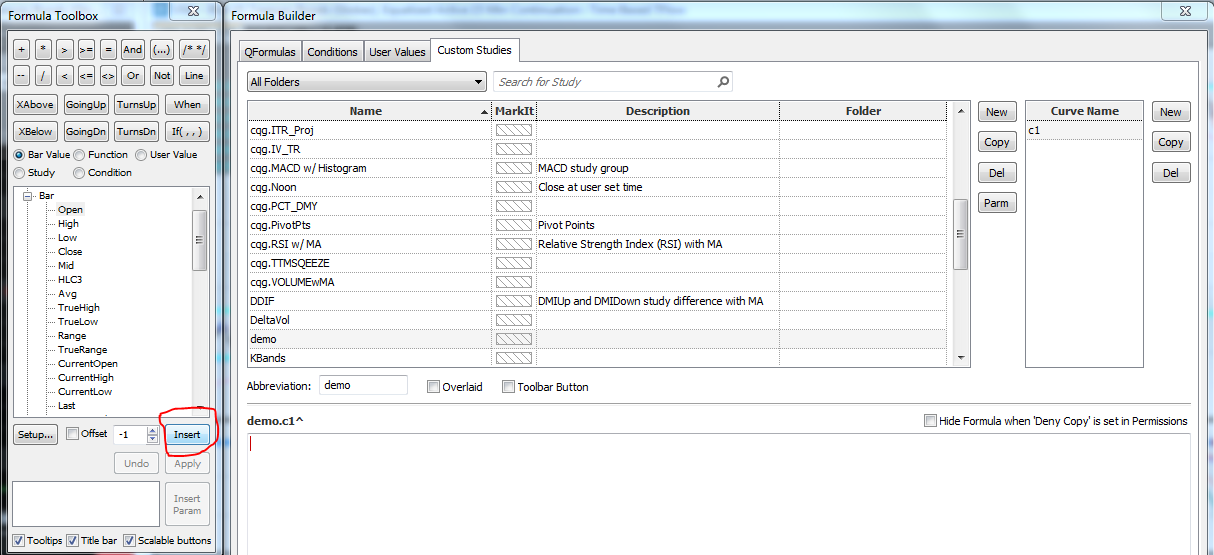Click Copy button next to Curve Name list

coord(1171,142)
